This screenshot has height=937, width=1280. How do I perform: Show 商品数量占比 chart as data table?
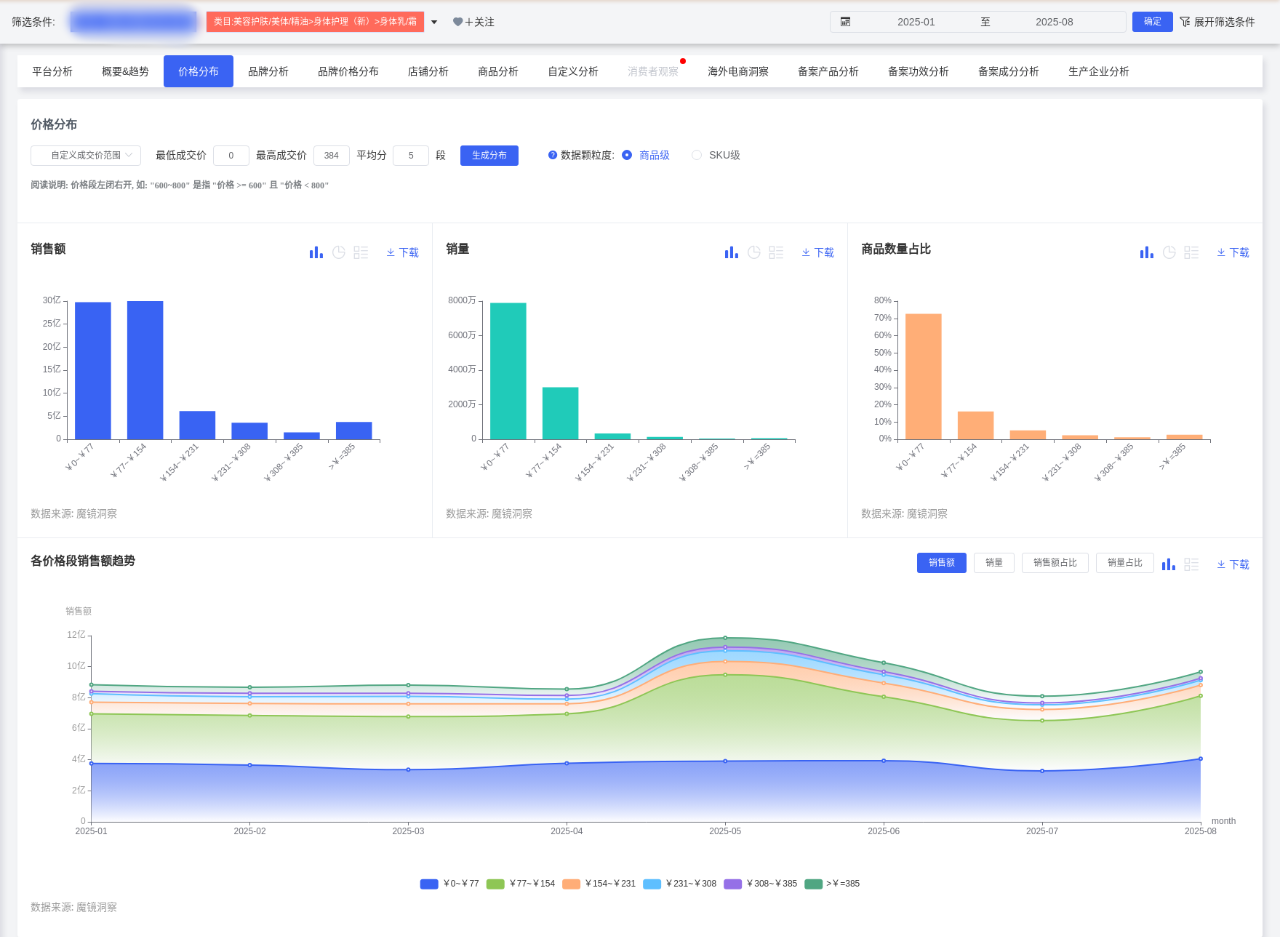tap(1191, 252)
